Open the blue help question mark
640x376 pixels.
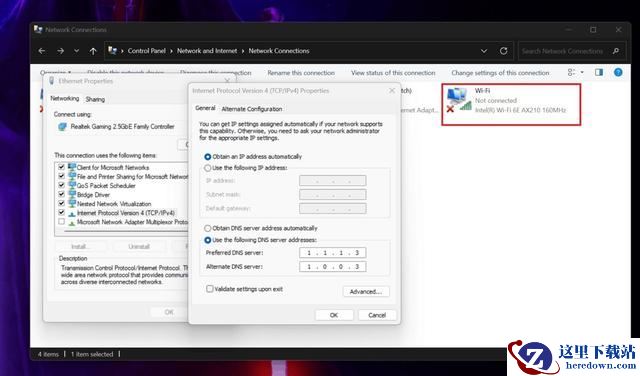[x=618, y=73]
